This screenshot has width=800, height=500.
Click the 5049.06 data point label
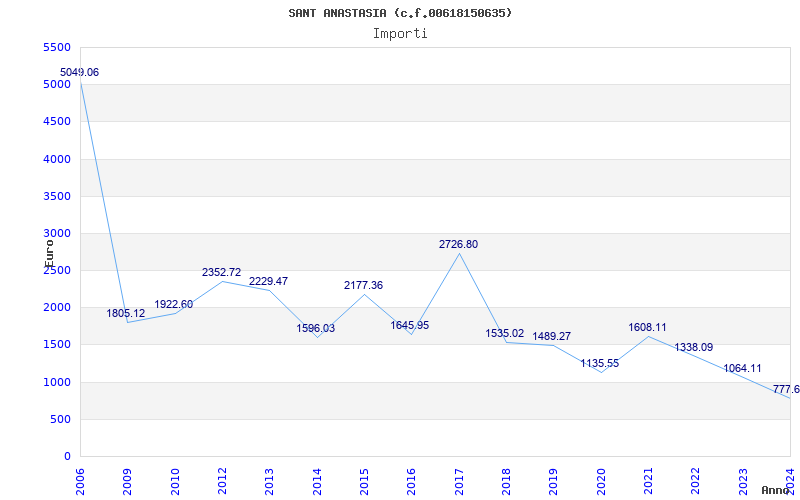click(79, 73)
